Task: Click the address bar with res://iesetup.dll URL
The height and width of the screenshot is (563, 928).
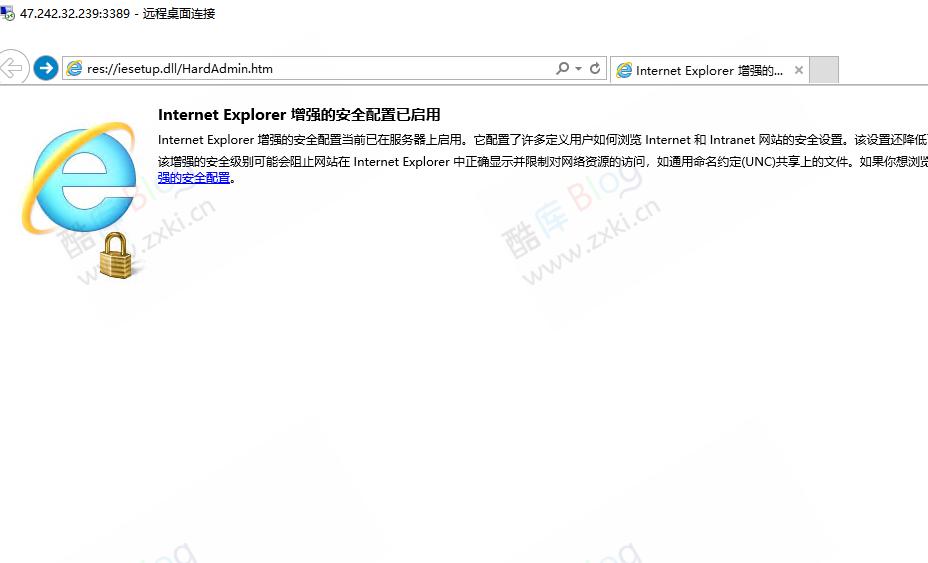Action: (334, 69)
